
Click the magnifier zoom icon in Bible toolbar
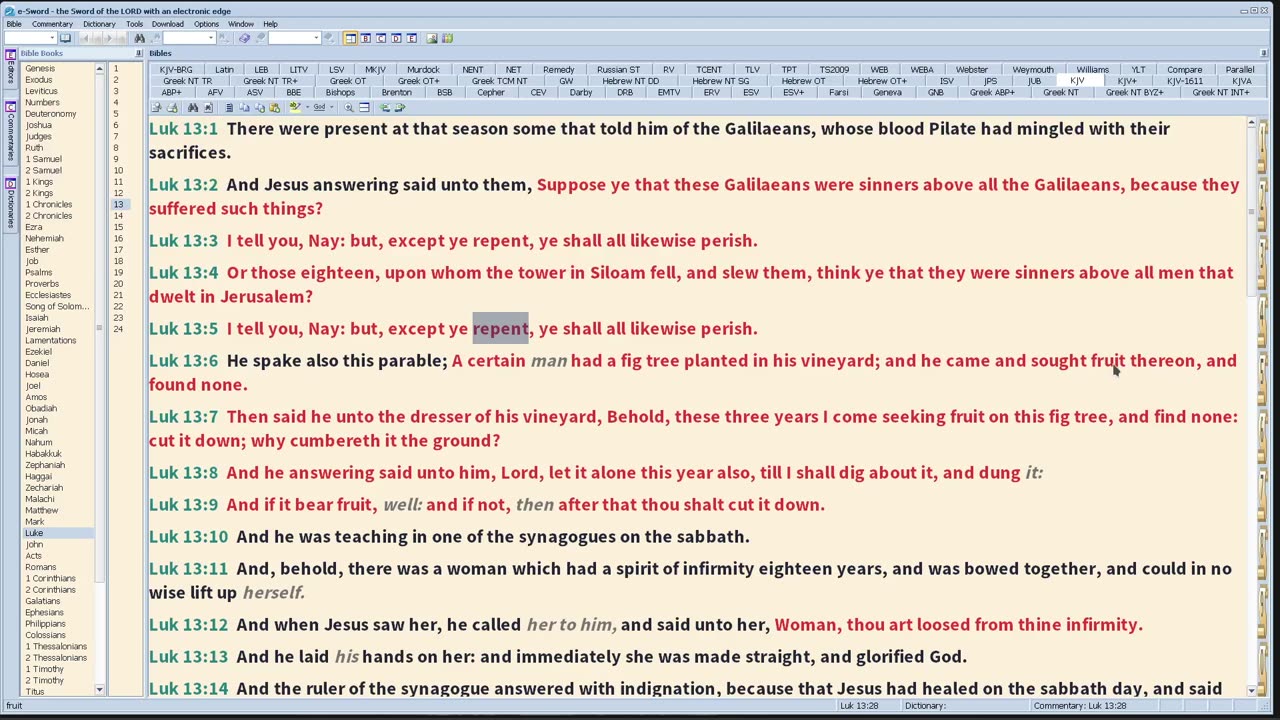click(x=349, y=107)
